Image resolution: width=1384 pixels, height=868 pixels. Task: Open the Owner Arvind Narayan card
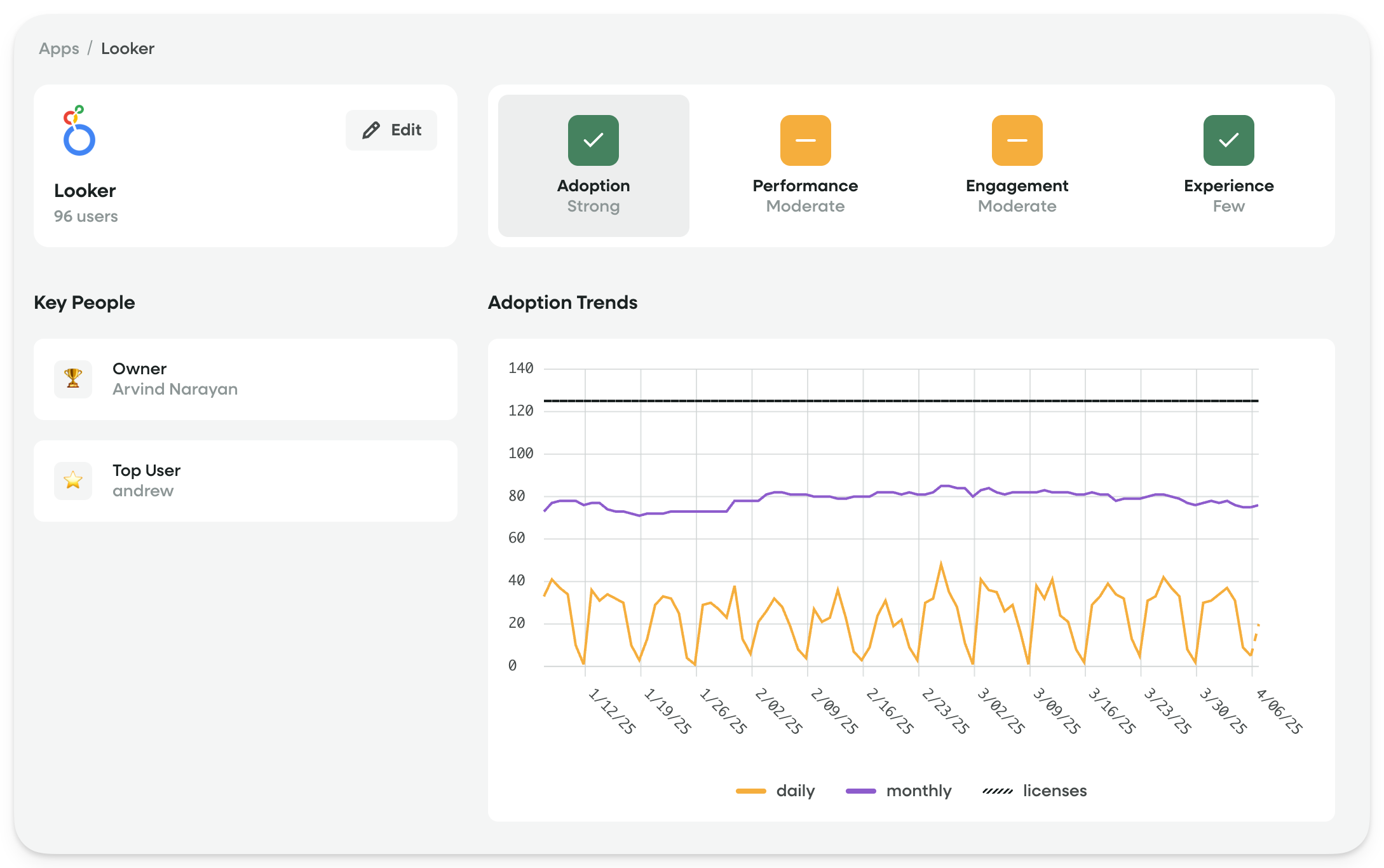(245, 379)
